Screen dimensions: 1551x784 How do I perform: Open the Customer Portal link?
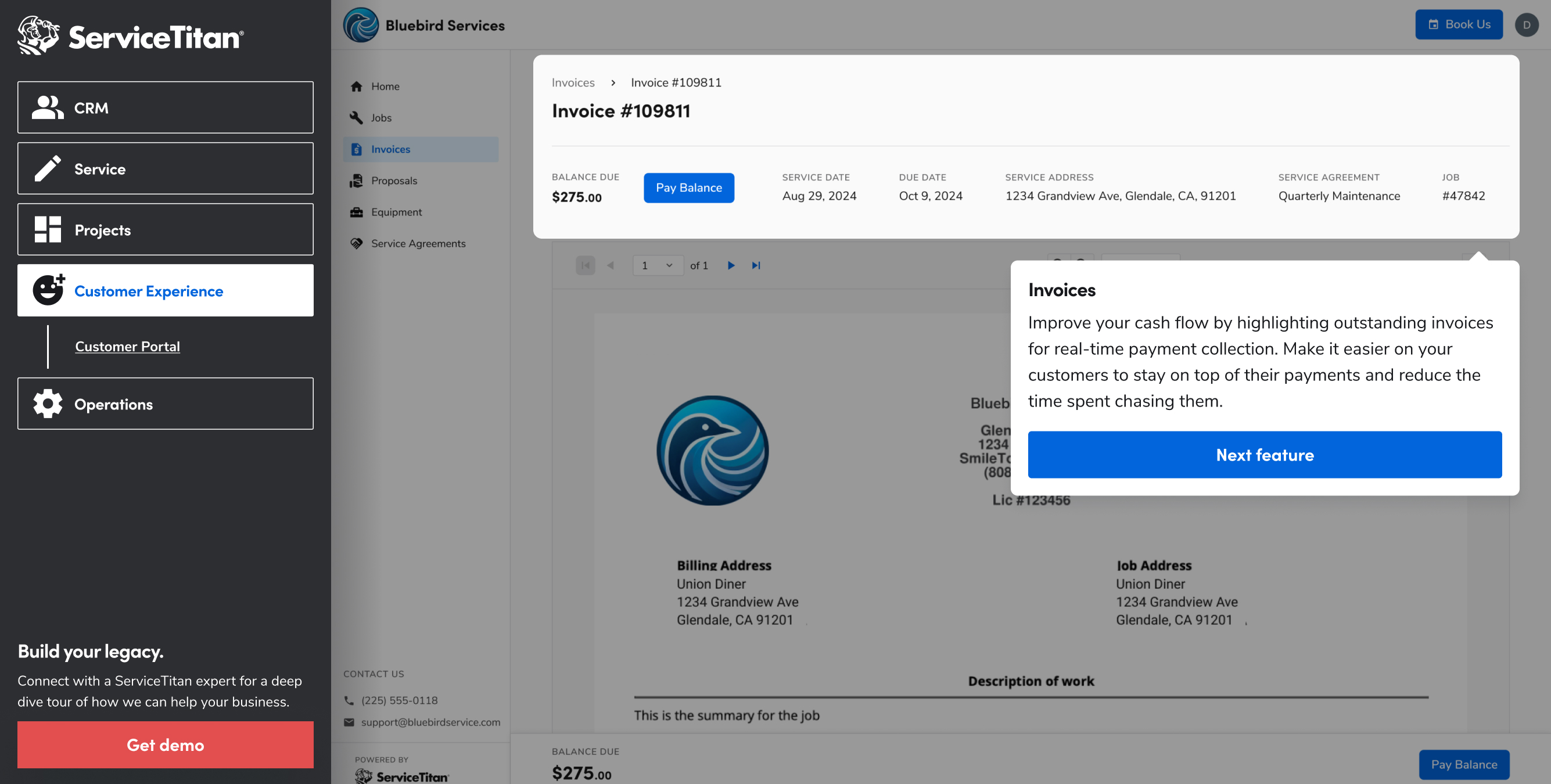coord(127,346)
